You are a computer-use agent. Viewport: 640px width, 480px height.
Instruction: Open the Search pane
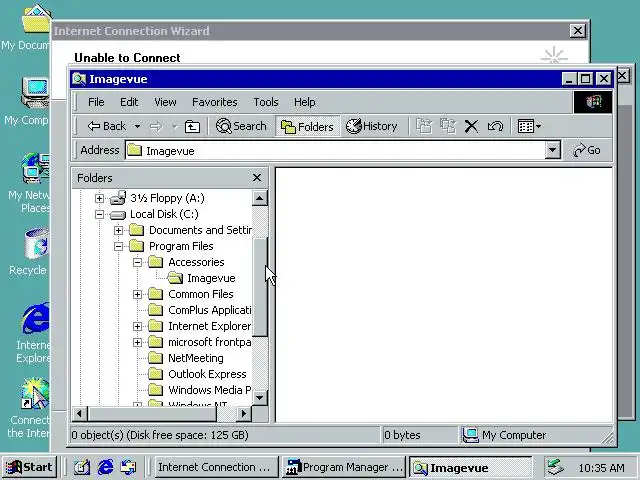[241, 126]
